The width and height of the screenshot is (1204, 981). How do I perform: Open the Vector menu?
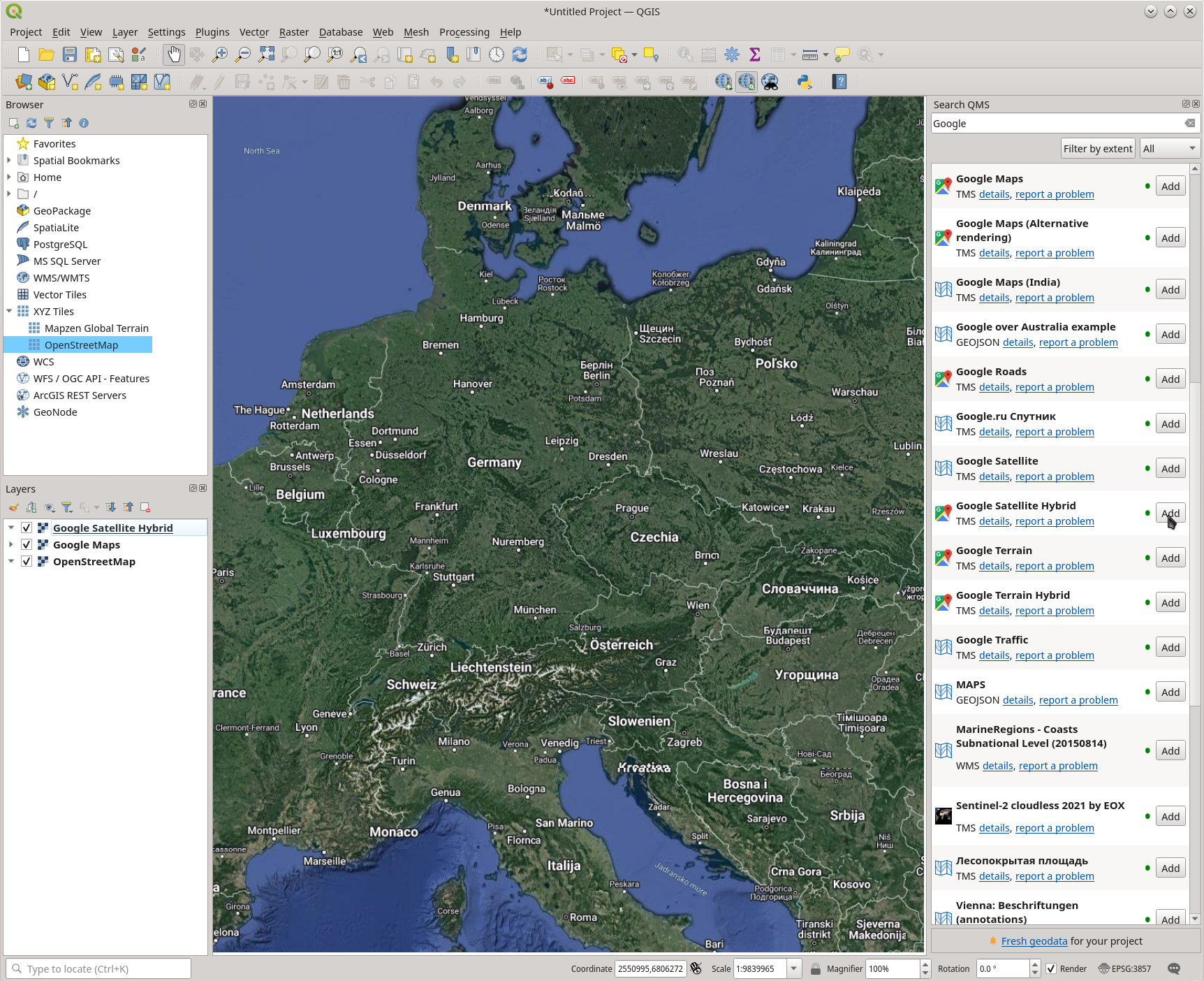[254, 32]
